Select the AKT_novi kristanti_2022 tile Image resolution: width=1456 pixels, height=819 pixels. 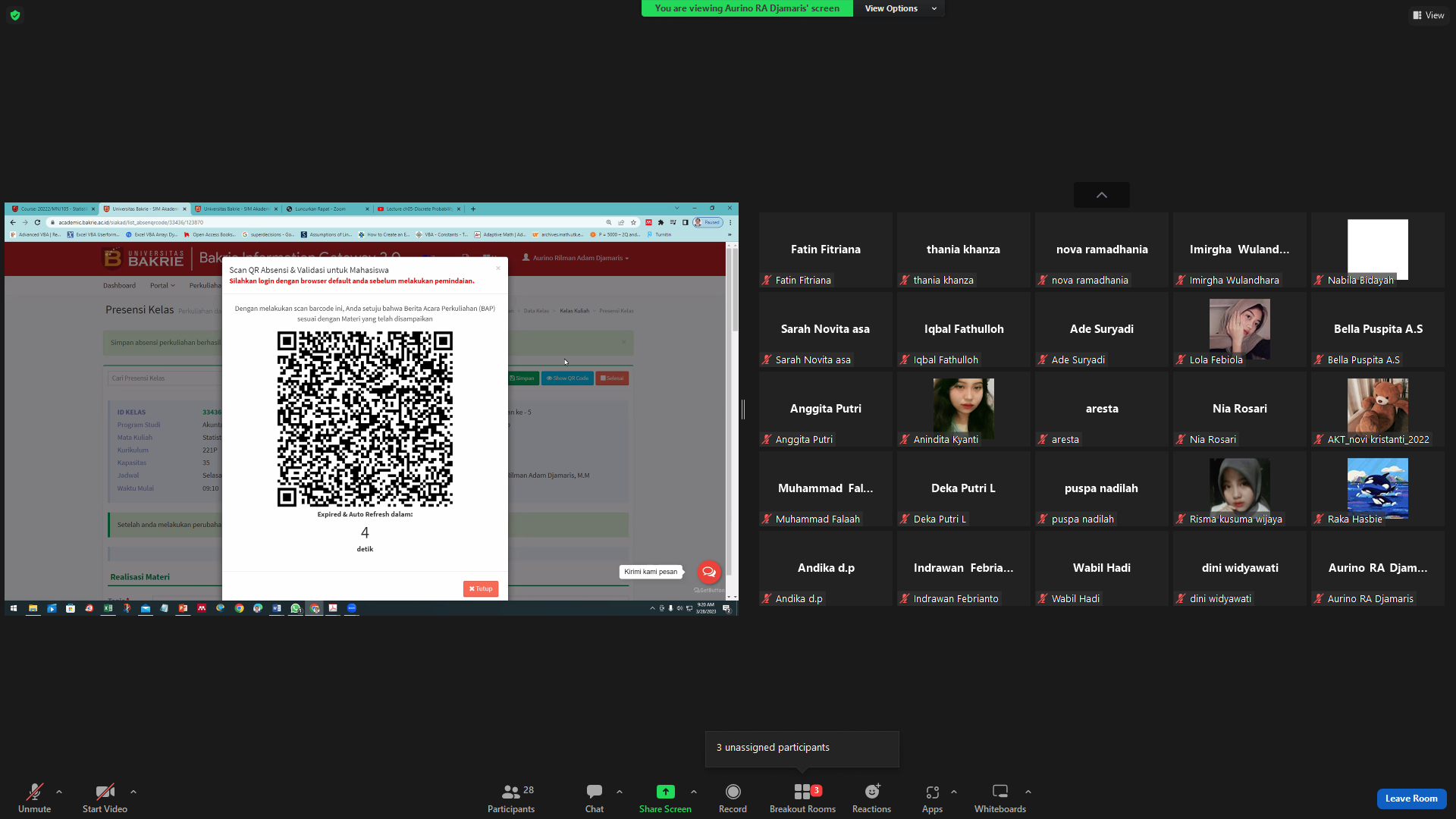[1377, 409]
